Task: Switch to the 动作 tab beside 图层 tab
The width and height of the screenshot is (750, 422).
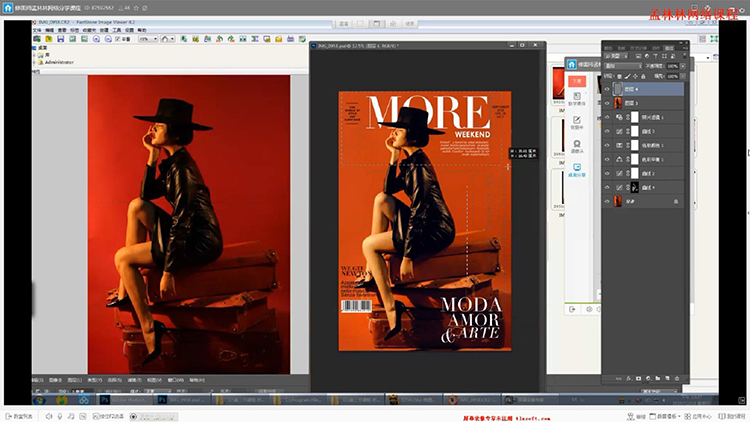Action: pyautogui.click(x=656, y=48)
